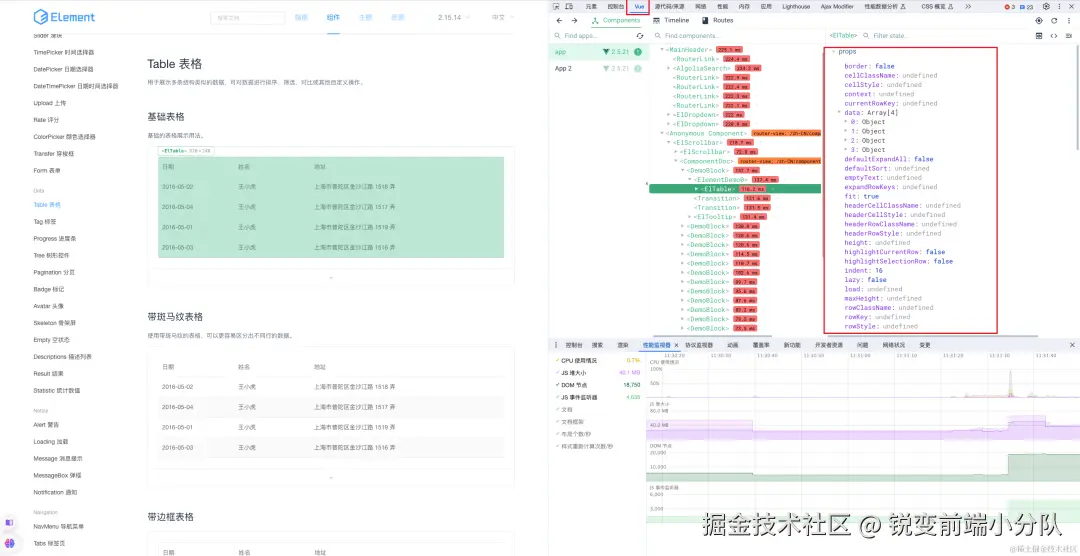Show more DevTools tabs with the chevron
Screen dimensions: 1080x556
pyautogui.click(x=968, y=6)
